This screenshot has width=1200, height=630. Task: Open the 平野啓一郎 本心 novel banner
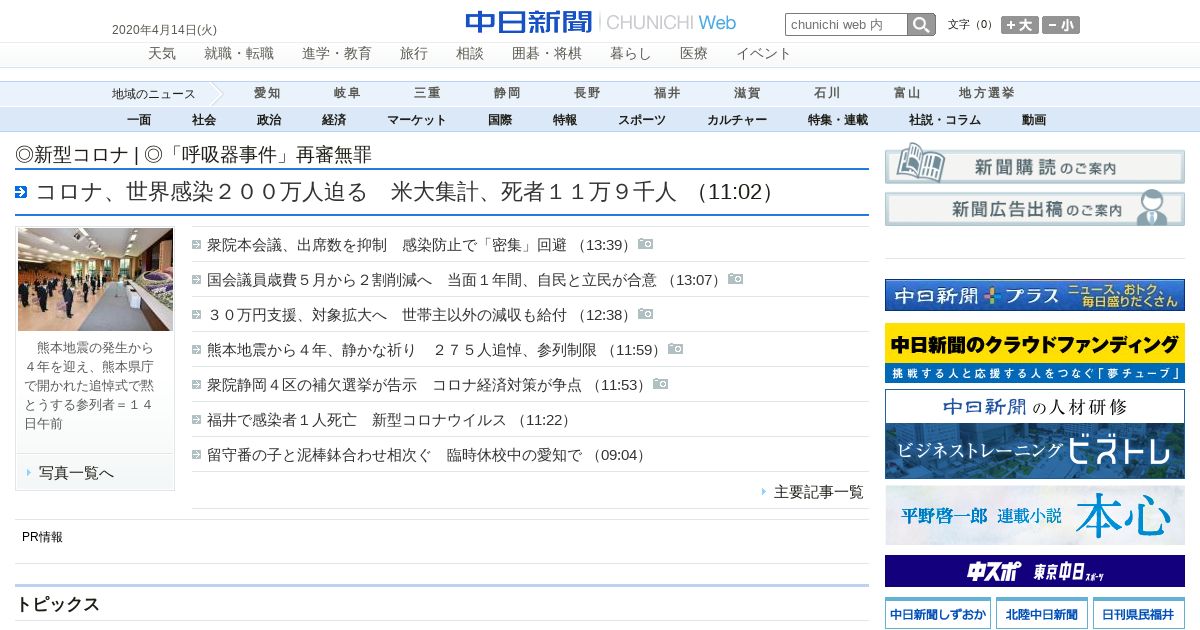click(x=1035, y=515)
